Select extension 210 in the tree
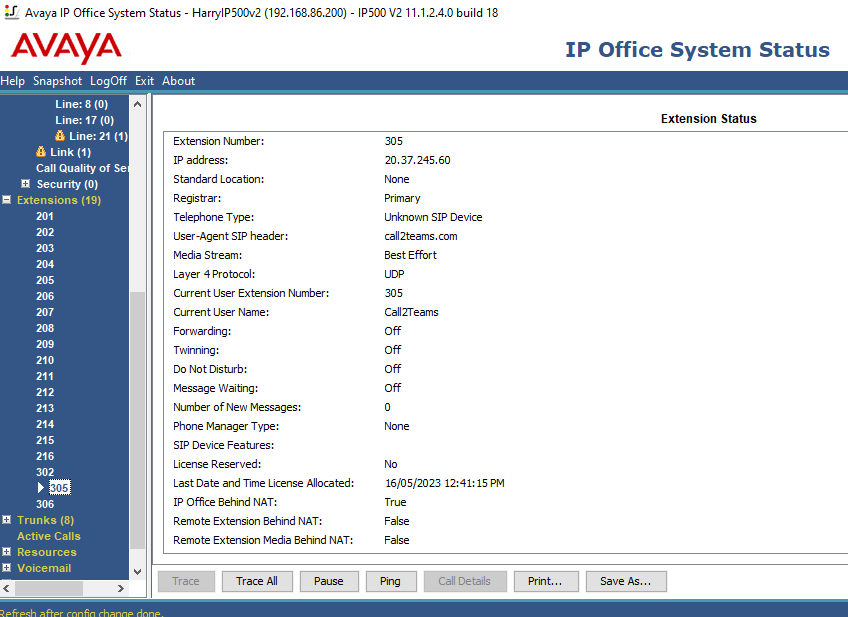 pos(45,360)
